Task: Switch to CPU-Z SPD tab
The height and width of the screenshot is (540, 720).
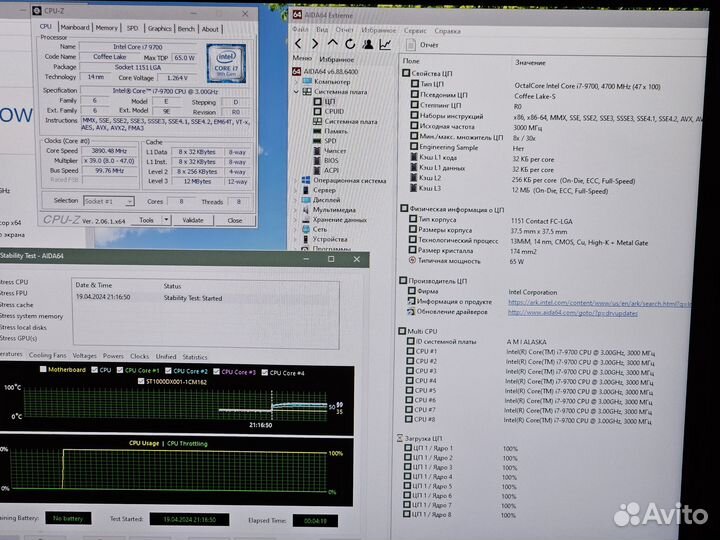Action: (132, 28)
